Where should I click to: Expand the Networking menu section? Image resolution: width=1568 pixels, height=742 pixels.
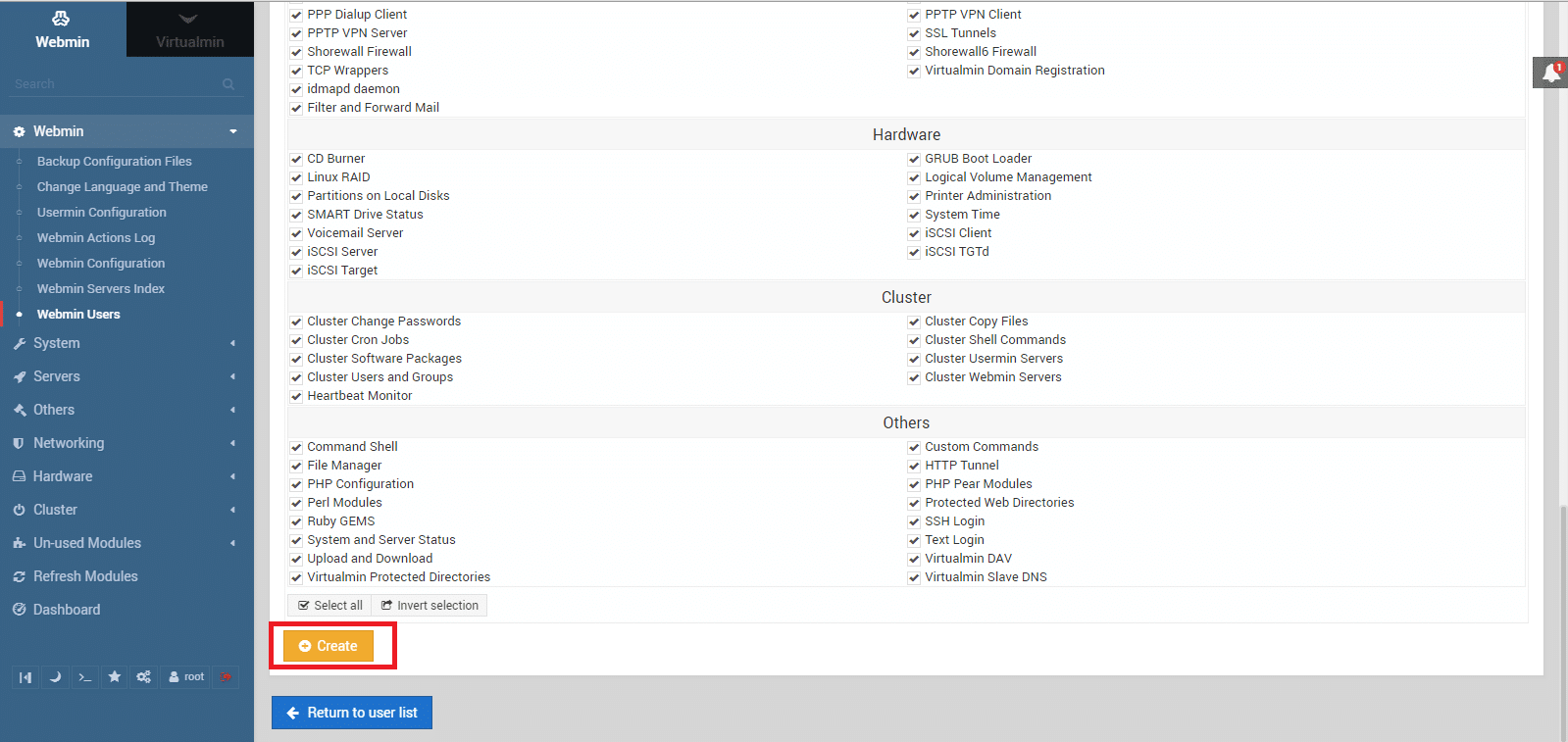pyautogui.click(x=233, y=443)
